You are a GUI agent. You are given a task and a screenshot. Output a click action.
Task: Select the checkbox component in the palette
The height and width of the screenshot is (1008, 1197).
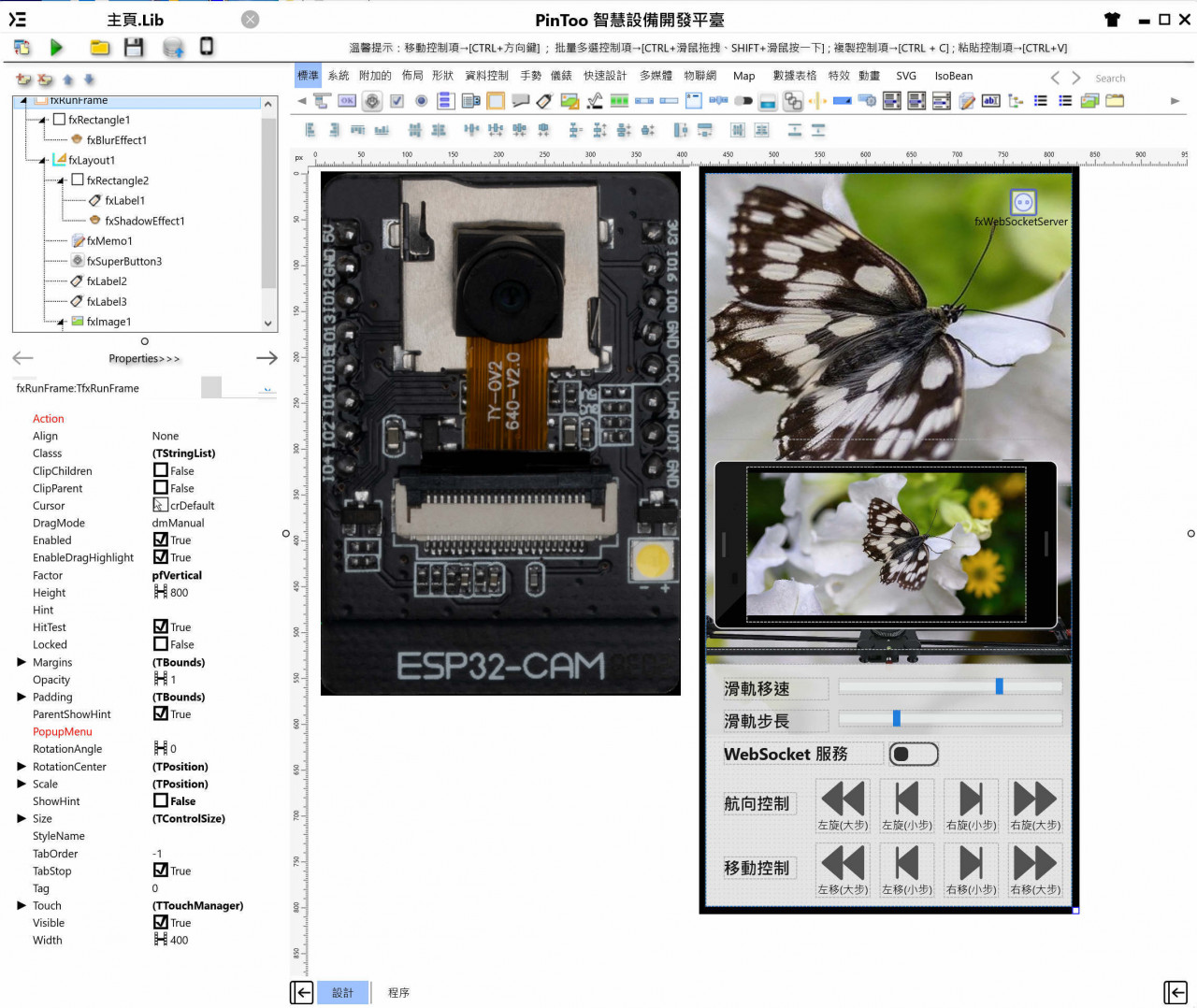click(x=397, y=101)
